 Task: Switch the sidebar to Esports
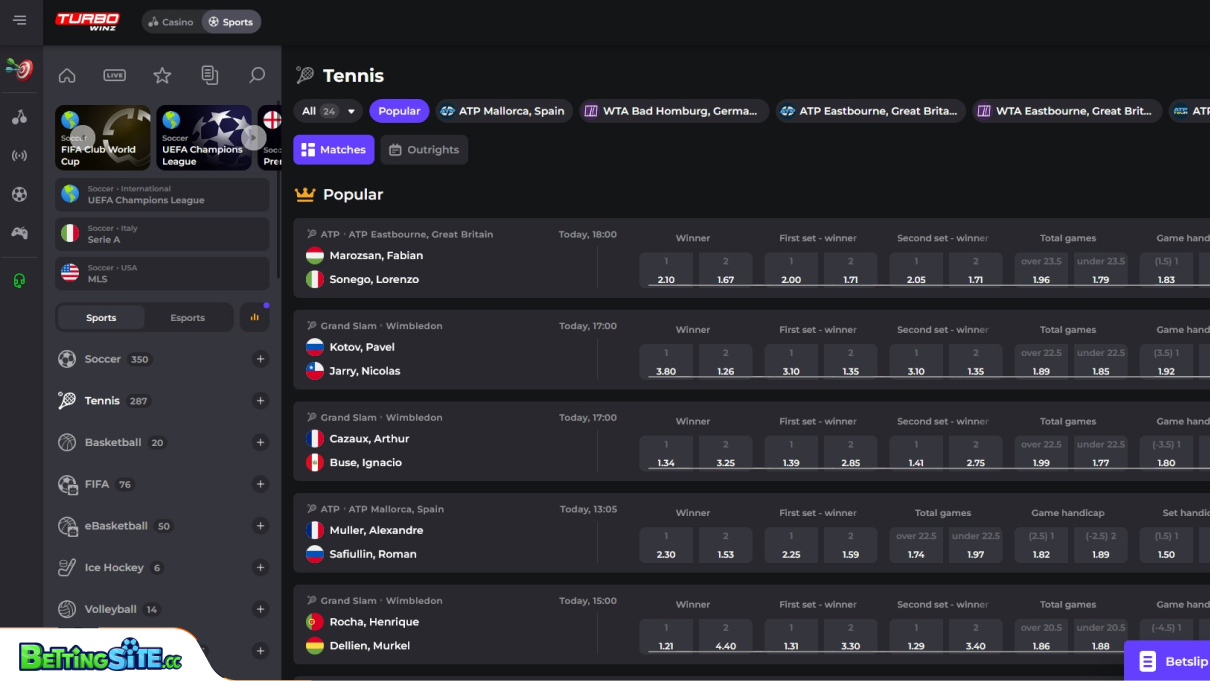click(x=187, y=317)
